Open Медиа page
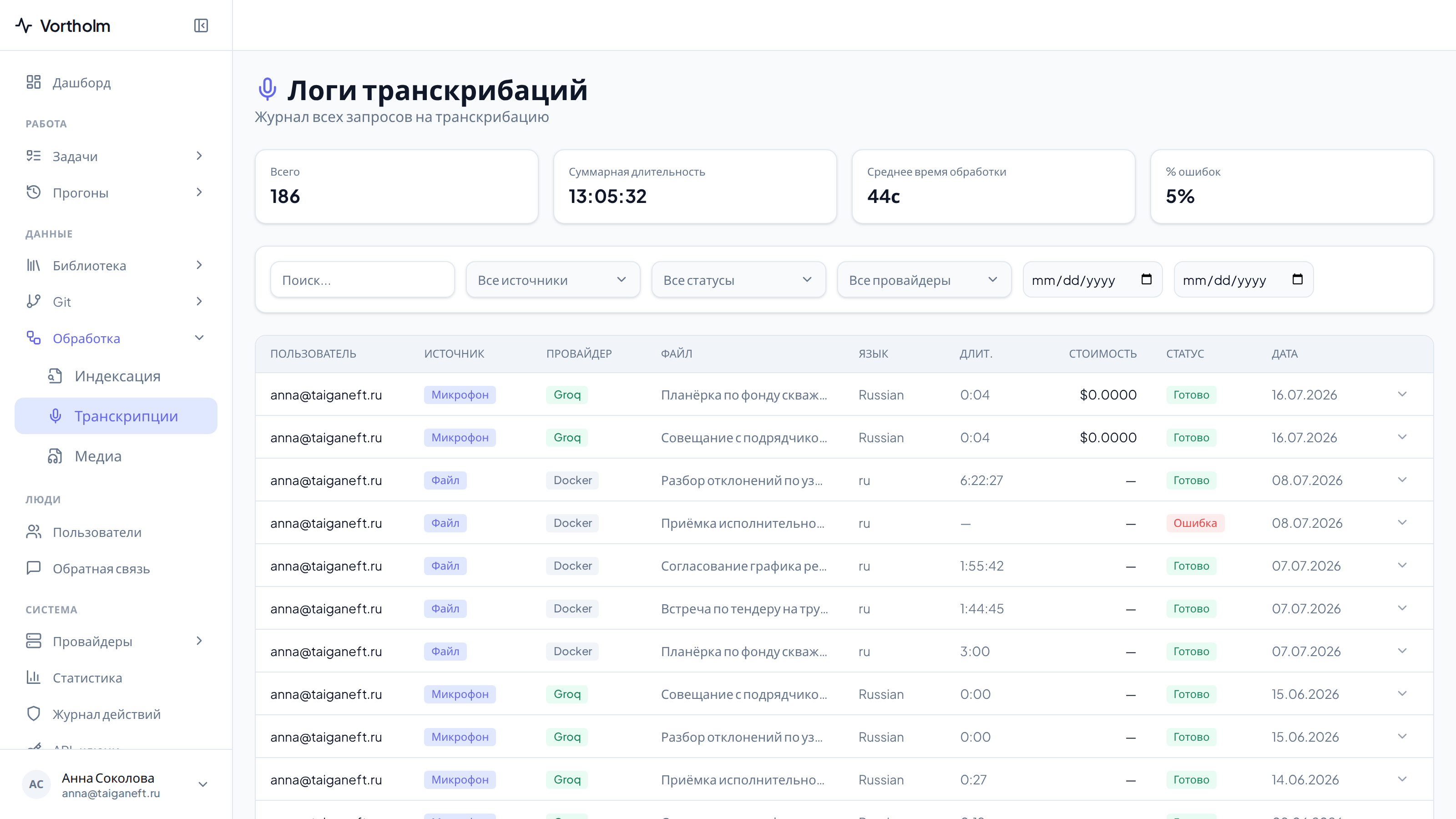1456x819 pixels. pos(116,456)
